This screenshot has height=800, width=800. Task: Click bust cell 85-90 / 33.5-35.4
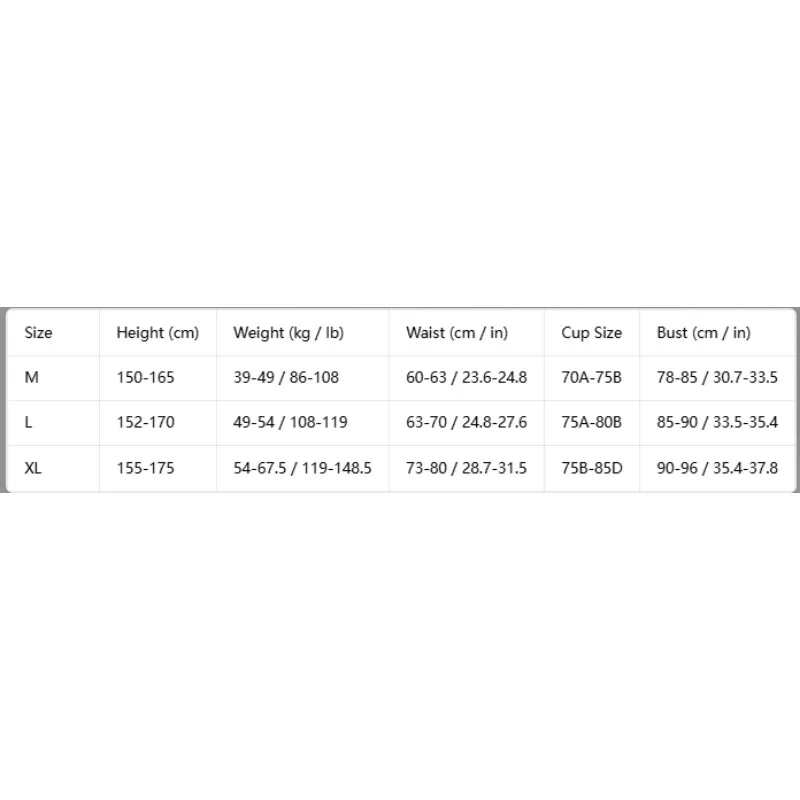pyautogui.click(x=717, y=422)
